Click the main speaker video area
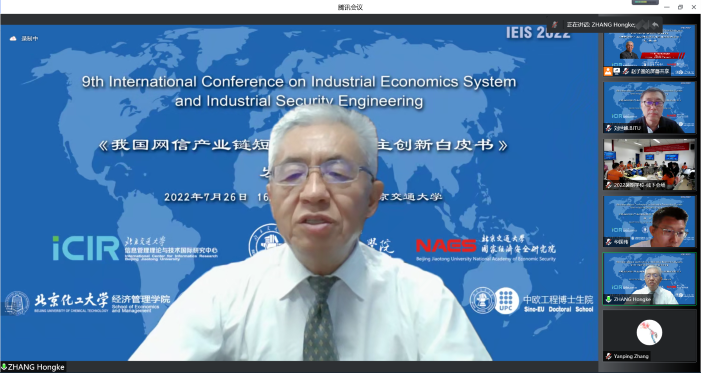This screenshot has width=701, height=373. [x=299, y=192]
